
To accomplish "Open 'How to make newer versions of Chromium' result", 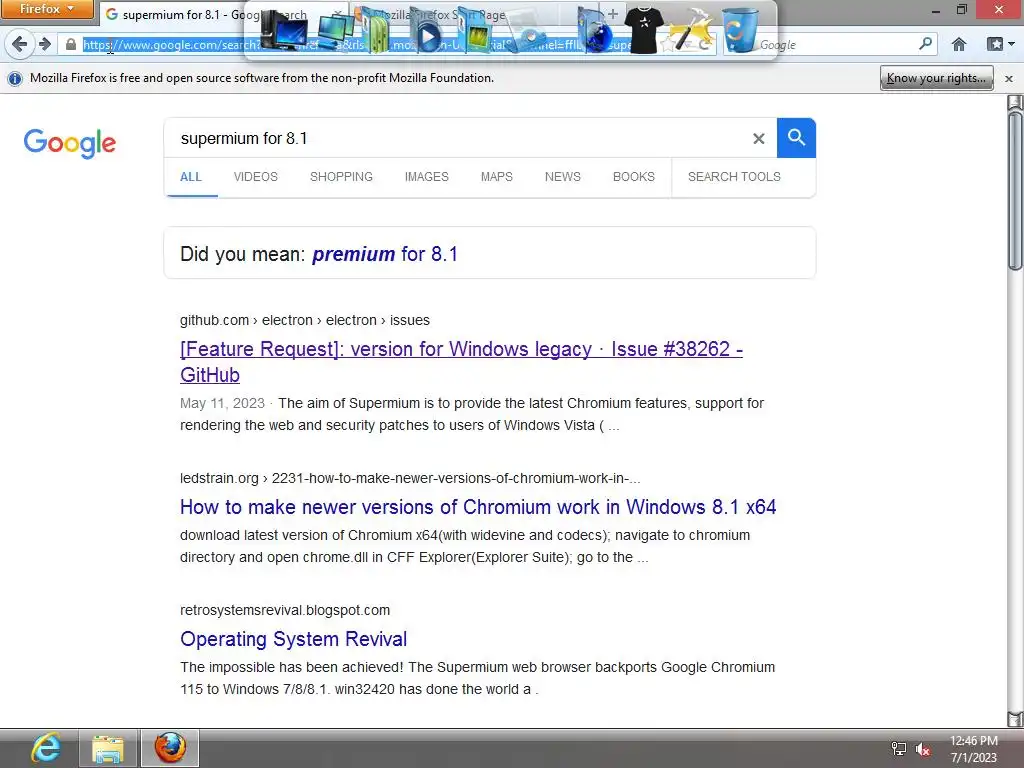I will click(478, 507).
